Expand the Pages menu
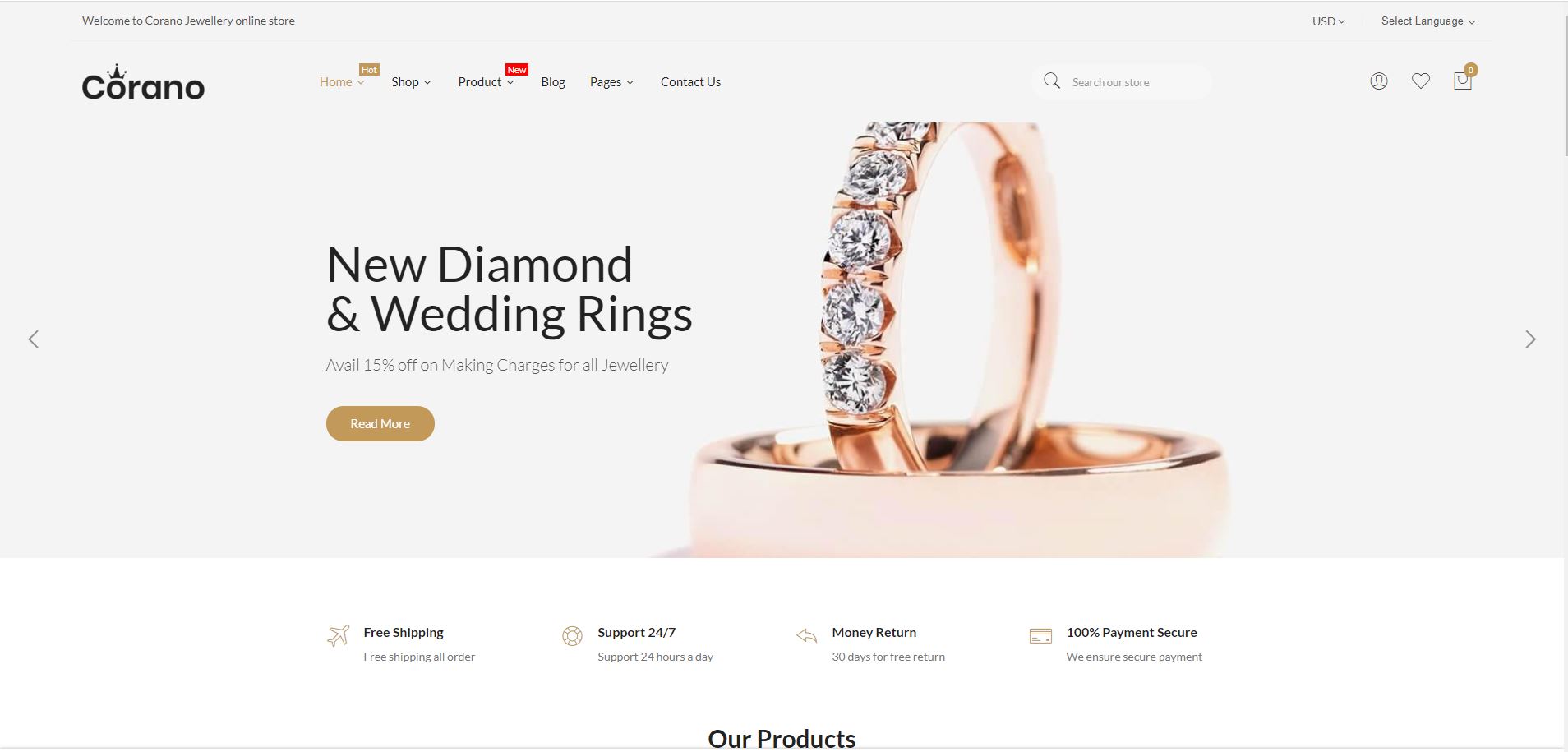The height and width of the screenshot is (752, 1568). (611, 82)
